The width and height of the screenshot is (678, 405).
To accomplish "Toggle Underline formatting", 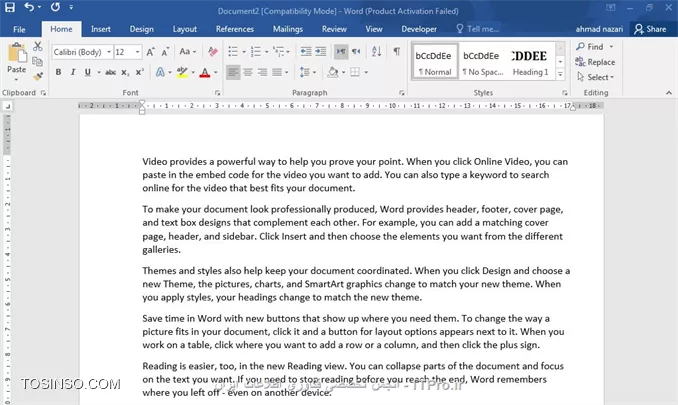I will [88, 72].
